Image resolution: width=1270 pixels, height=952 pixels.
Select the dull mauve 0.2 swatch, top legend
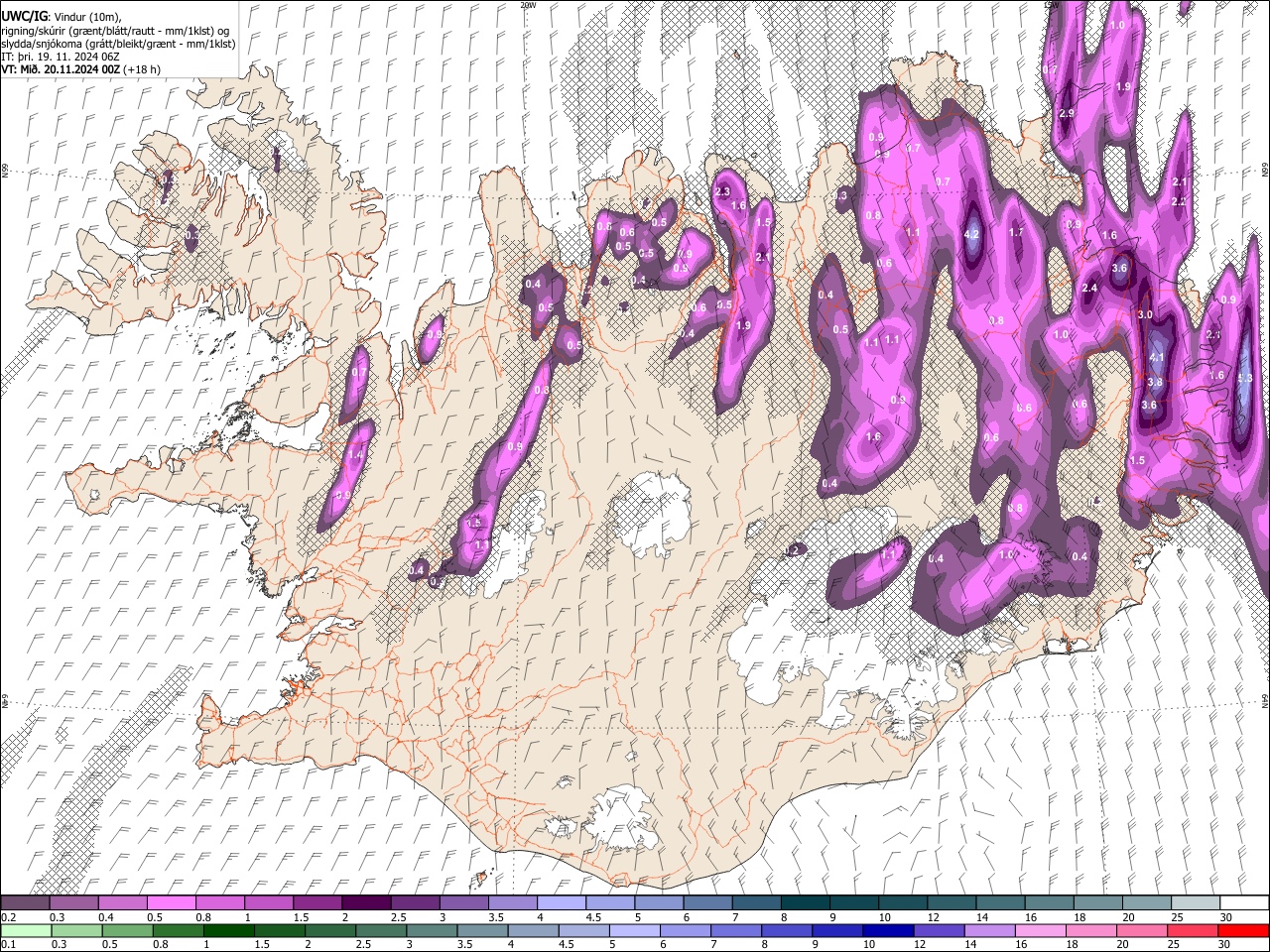25,903
